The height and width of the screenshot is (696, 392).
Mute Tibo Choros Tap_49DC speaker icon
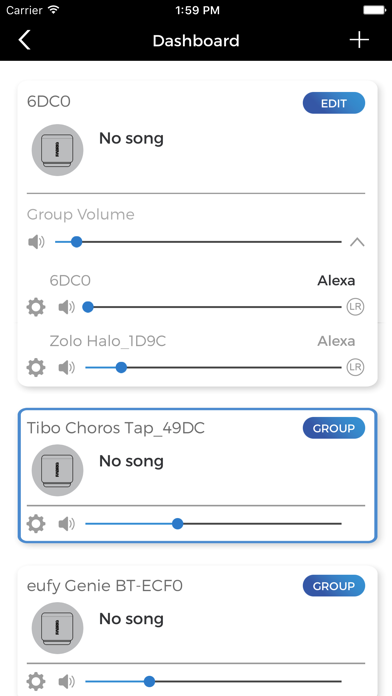tap(67, 524)
